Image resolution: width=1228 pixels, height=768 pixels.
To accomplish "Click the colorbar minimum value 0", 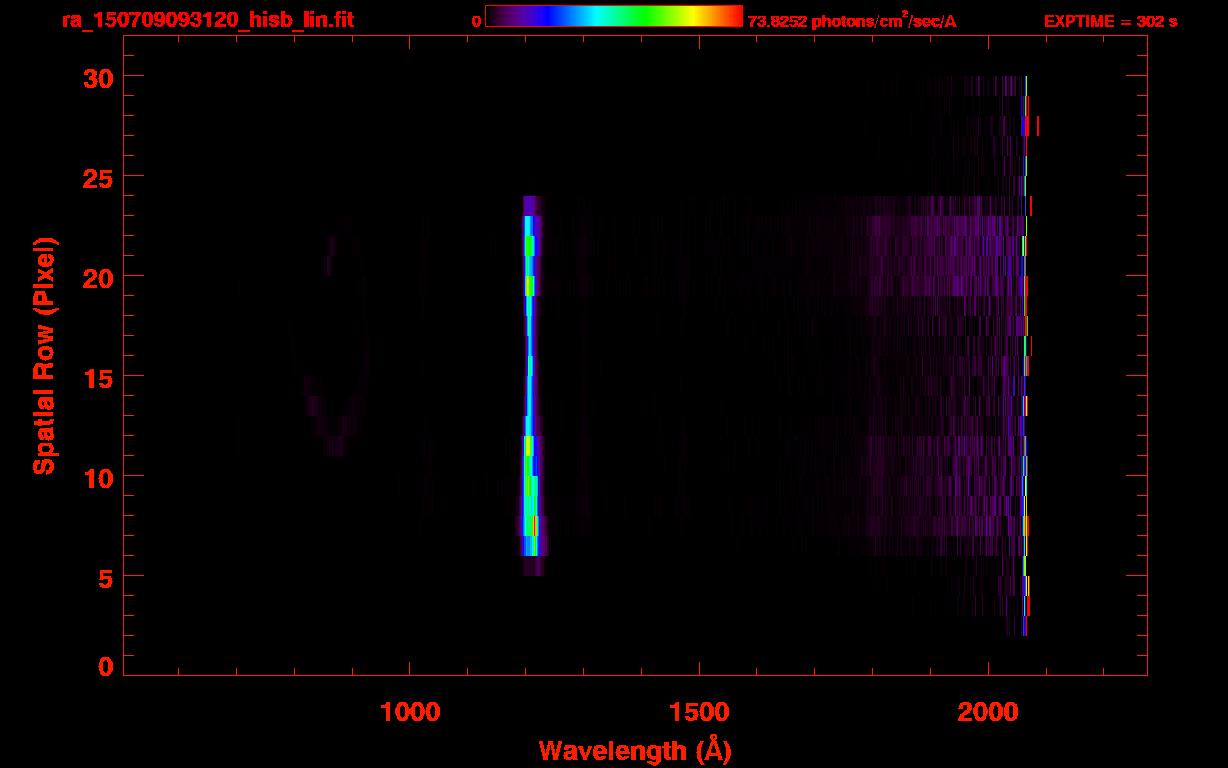I will (476, 21).
